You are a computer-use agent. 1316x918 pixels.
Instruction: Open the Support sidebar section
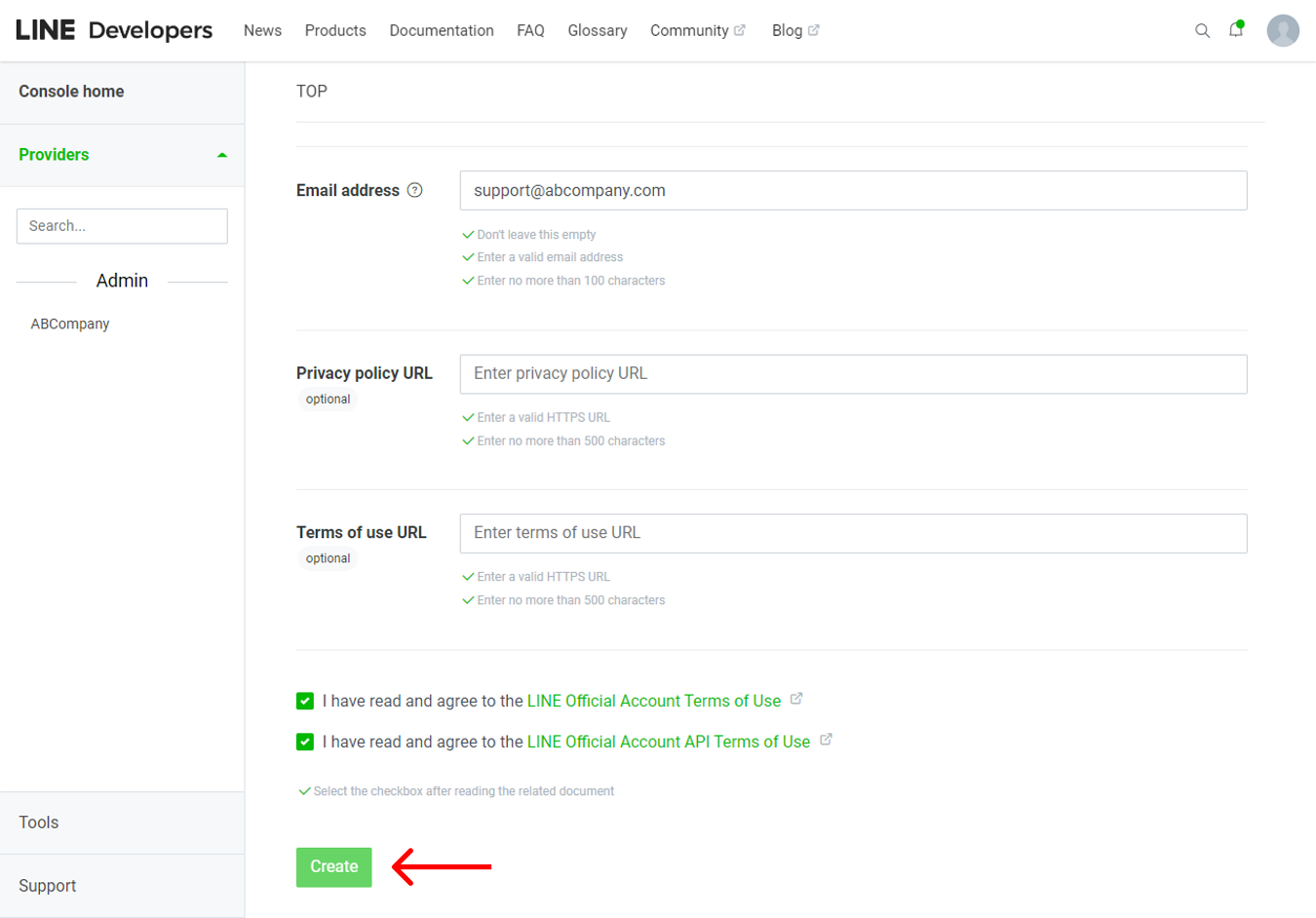(47, 886)
